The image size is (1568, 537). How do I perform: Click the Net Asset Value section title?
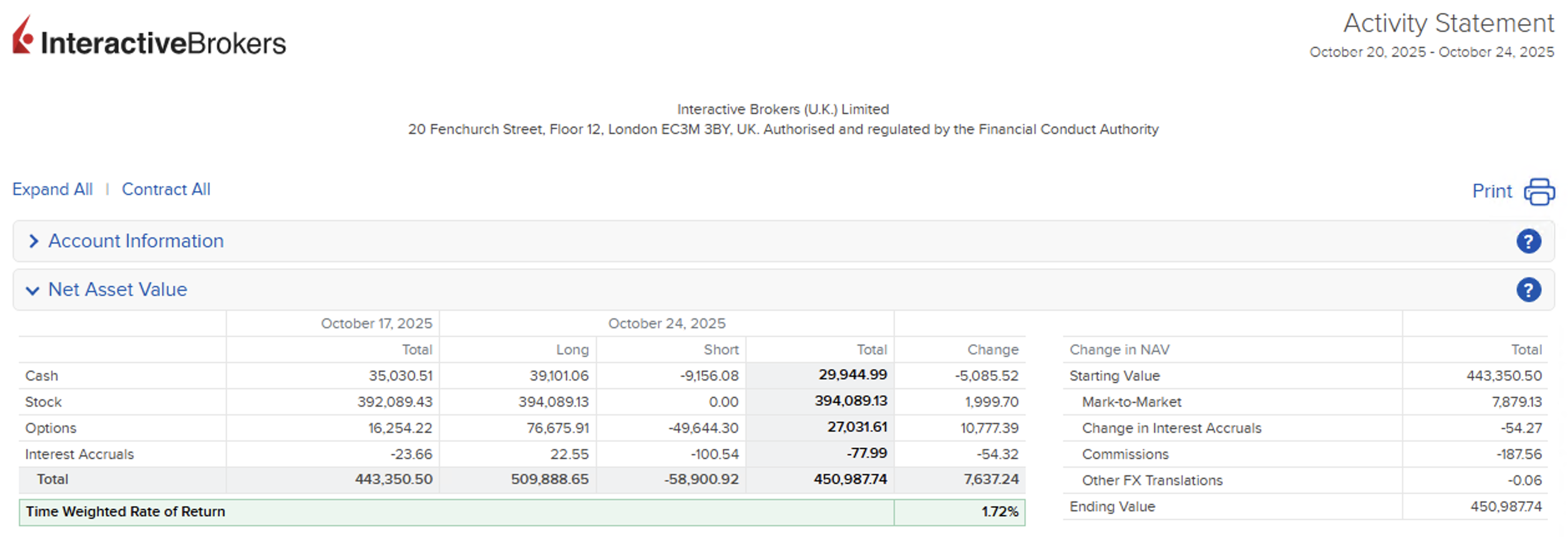point(118,290)
